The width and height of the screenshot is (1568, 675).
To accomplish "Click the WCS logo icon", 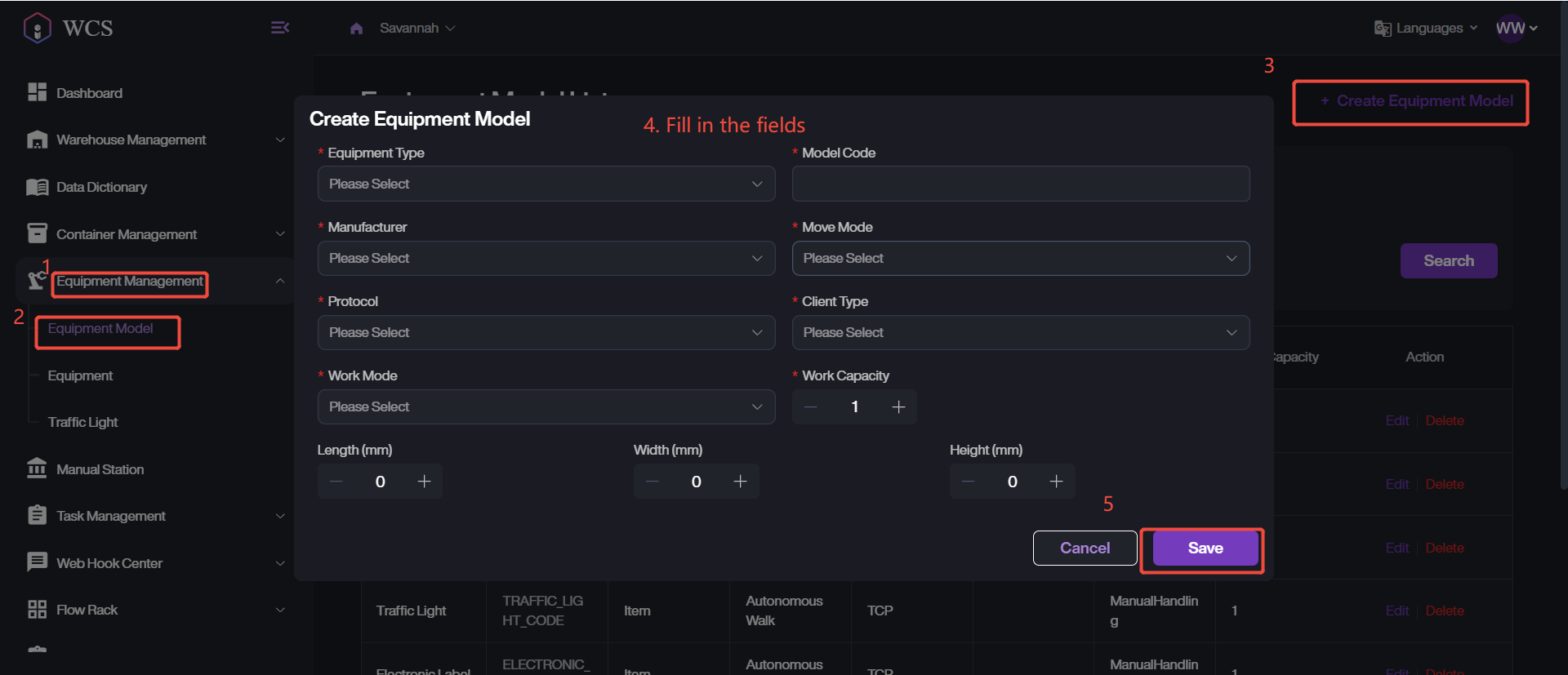I will 38,28.
